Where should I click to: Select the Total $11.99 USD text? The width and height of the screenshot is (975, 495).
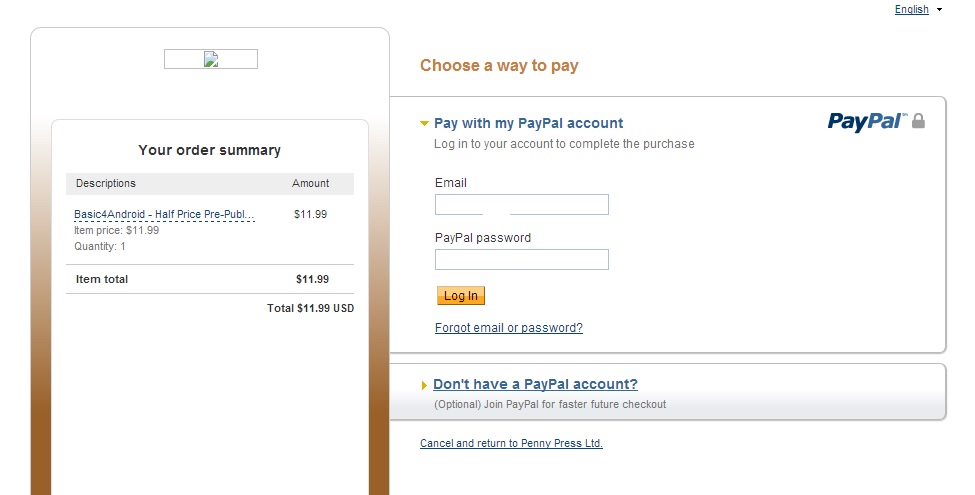310,308
